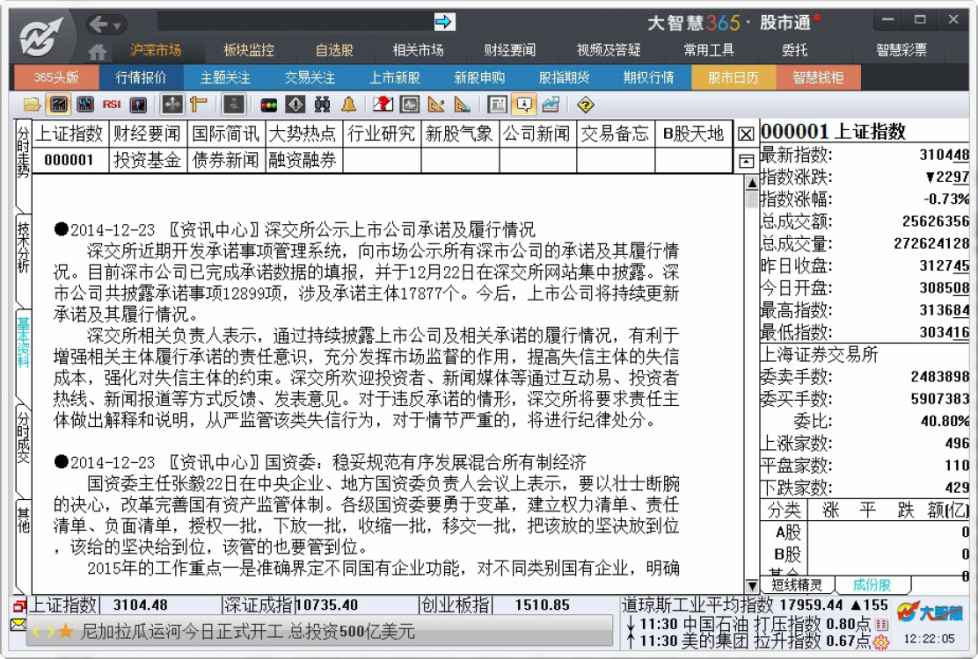Select the 投资基金 news category

147,160
